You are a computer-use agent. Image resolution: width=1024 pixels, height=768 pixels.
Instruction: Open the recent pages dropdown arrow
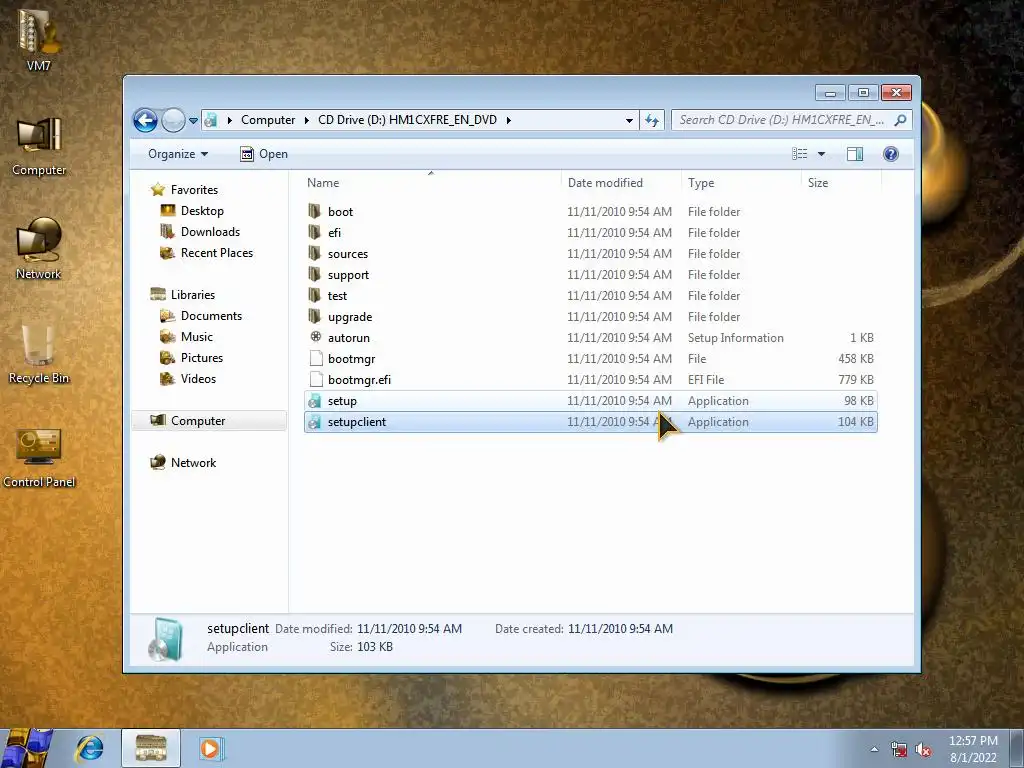point(193,121)
